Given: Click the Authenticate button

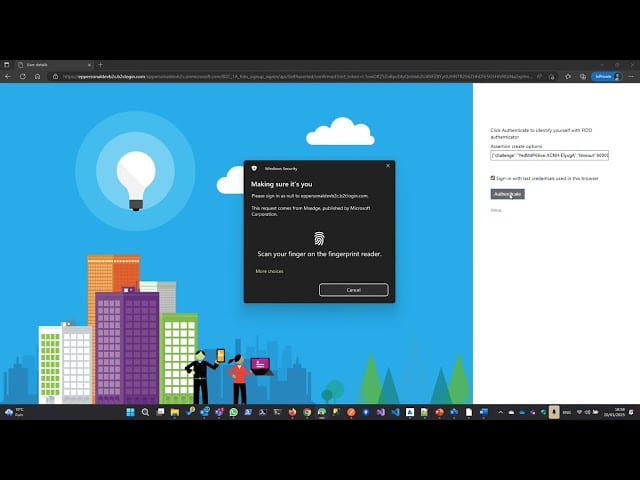Looking at the screenshot, I should pos(507,194).
